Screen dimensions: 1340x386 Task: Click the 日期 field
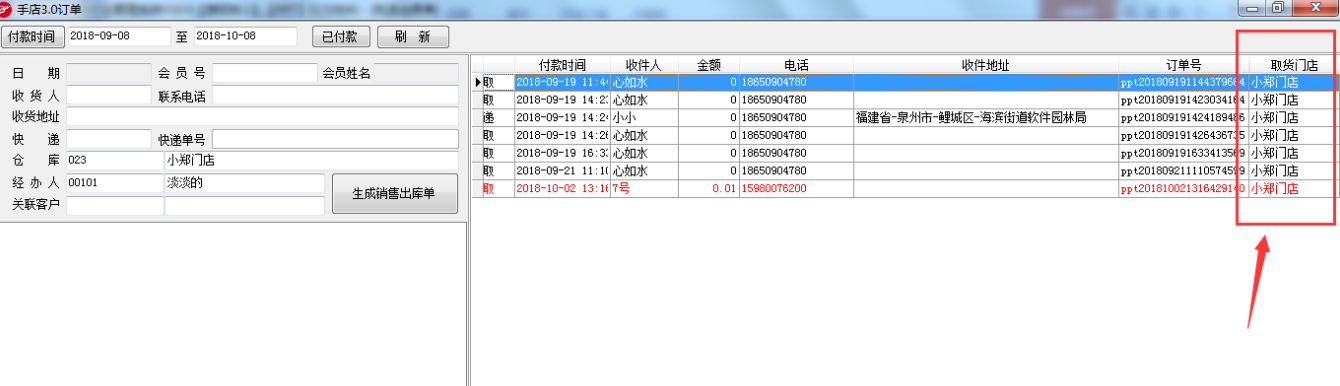tap(108, 73)
